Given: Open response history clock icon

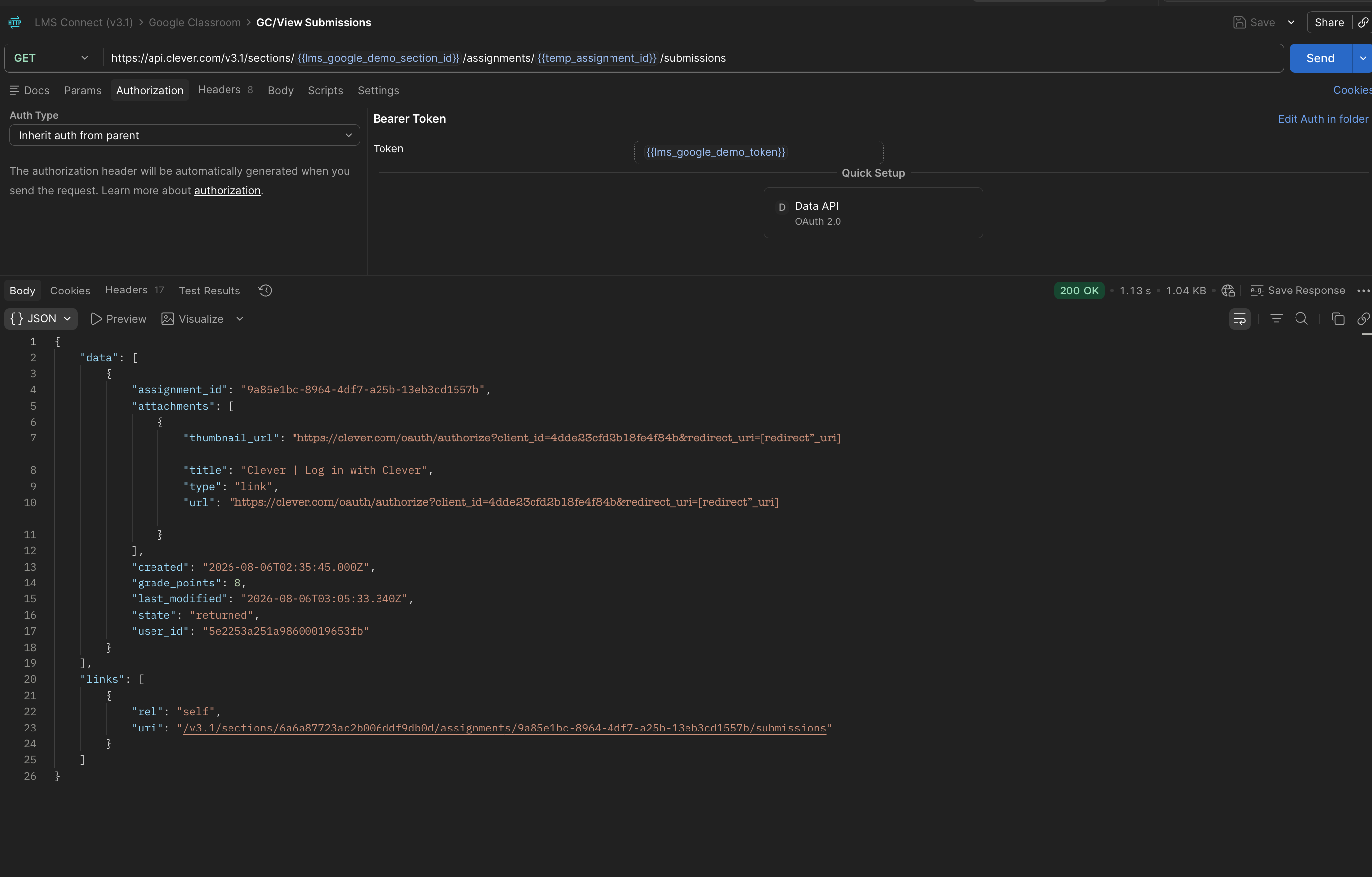Looking at the screenshot, I should coord(265,291).
